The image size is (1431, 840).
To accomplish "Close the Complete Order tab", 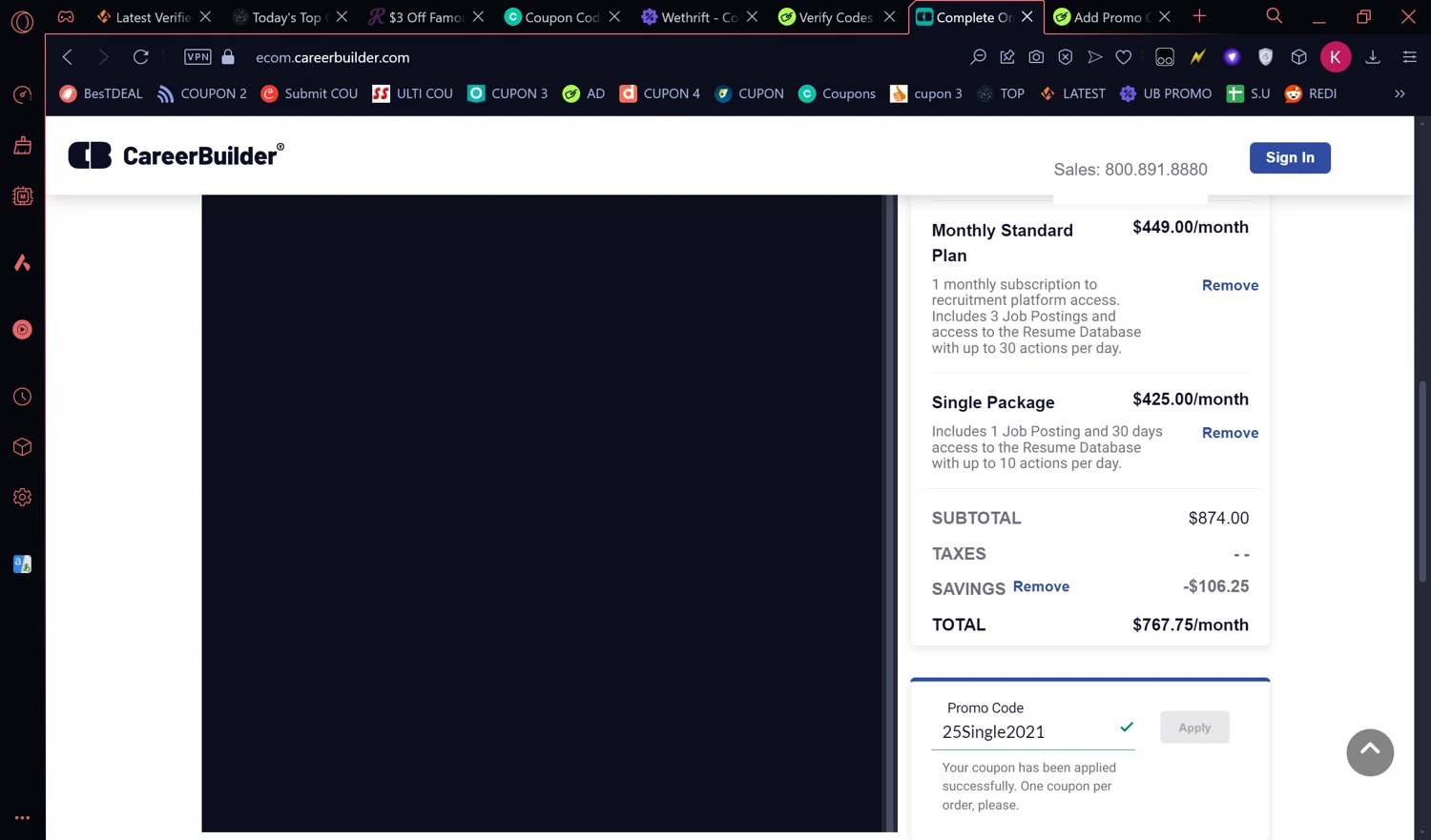I will (1027, 17).
